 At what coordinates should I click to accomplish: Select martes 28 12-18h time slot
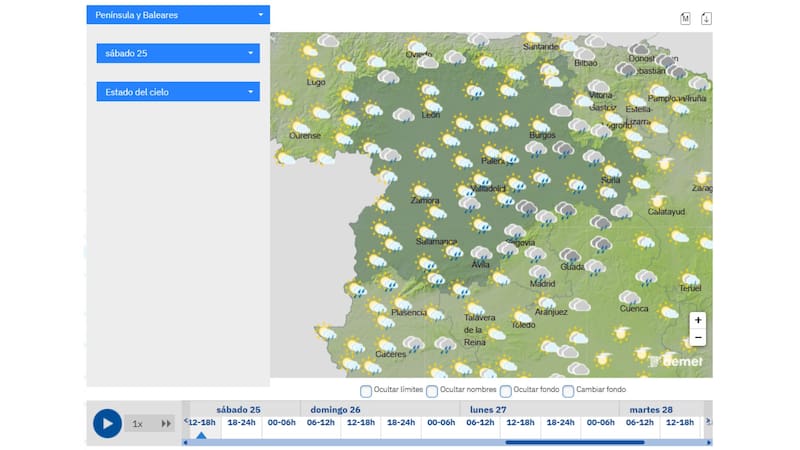click(680, 422)
